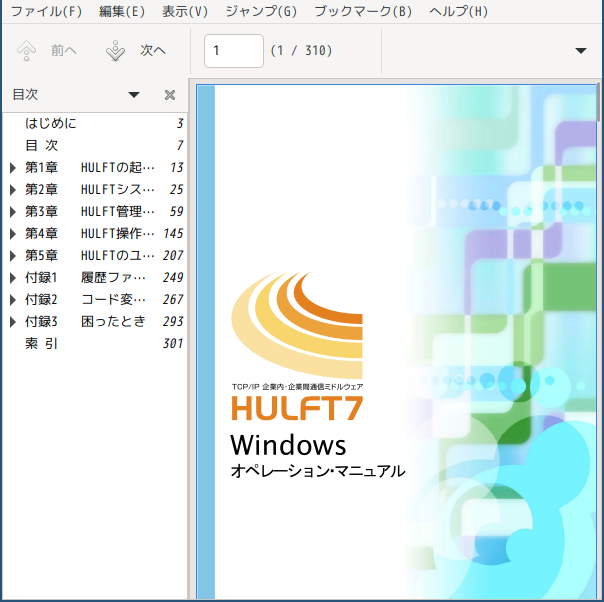604x602 pixels.
Task: Click the previous page up-arrow icon
Action: [x=26, y=50]
